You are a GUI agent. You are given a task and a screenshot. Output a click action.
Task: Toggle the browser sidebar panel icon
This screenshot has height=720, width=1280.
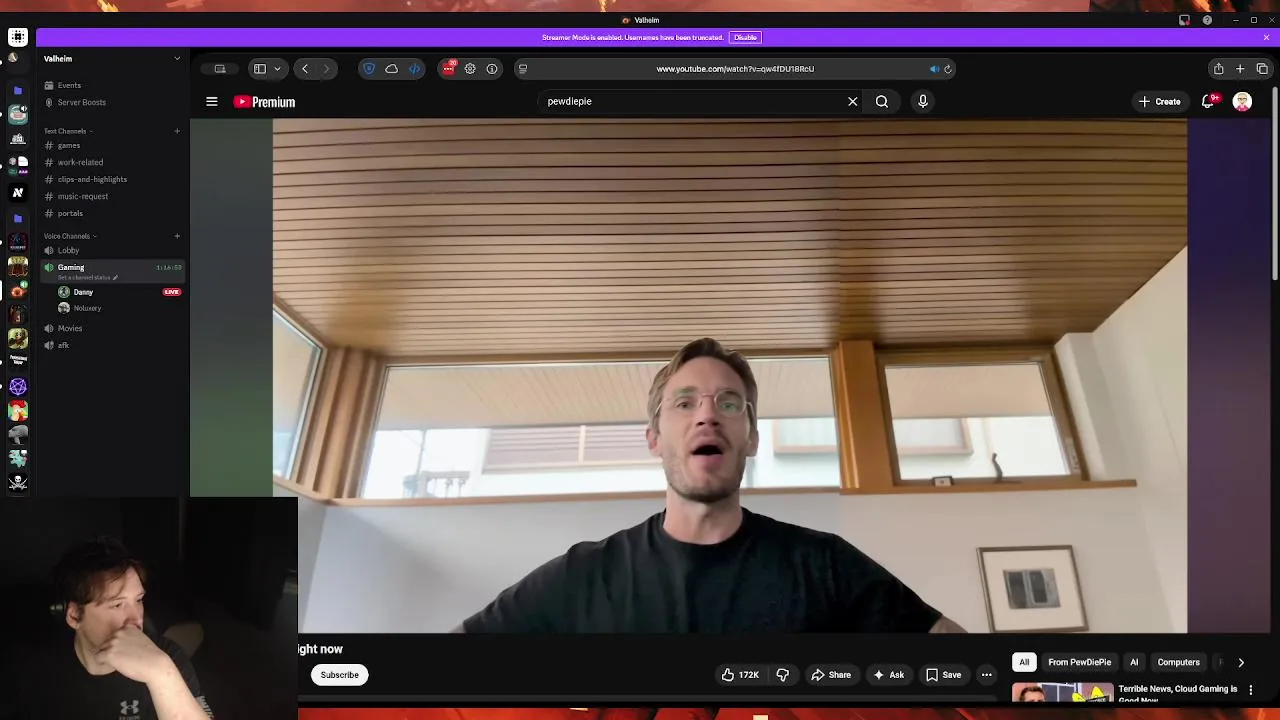(x=260, y=69)
